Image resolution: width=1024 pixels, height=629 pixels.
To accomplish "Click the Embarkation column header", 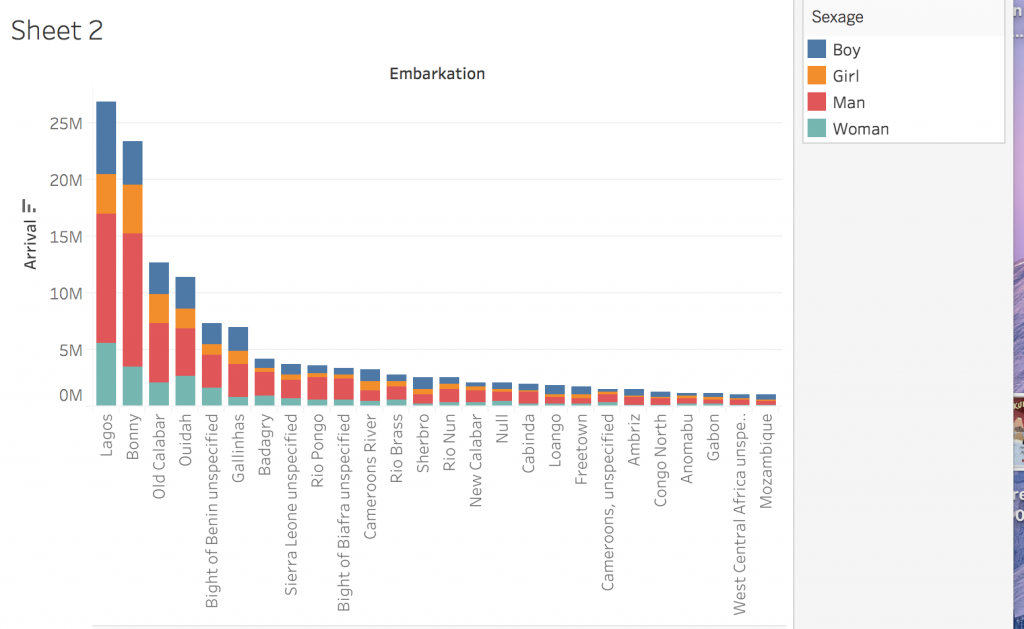I will tap(437, 74).
